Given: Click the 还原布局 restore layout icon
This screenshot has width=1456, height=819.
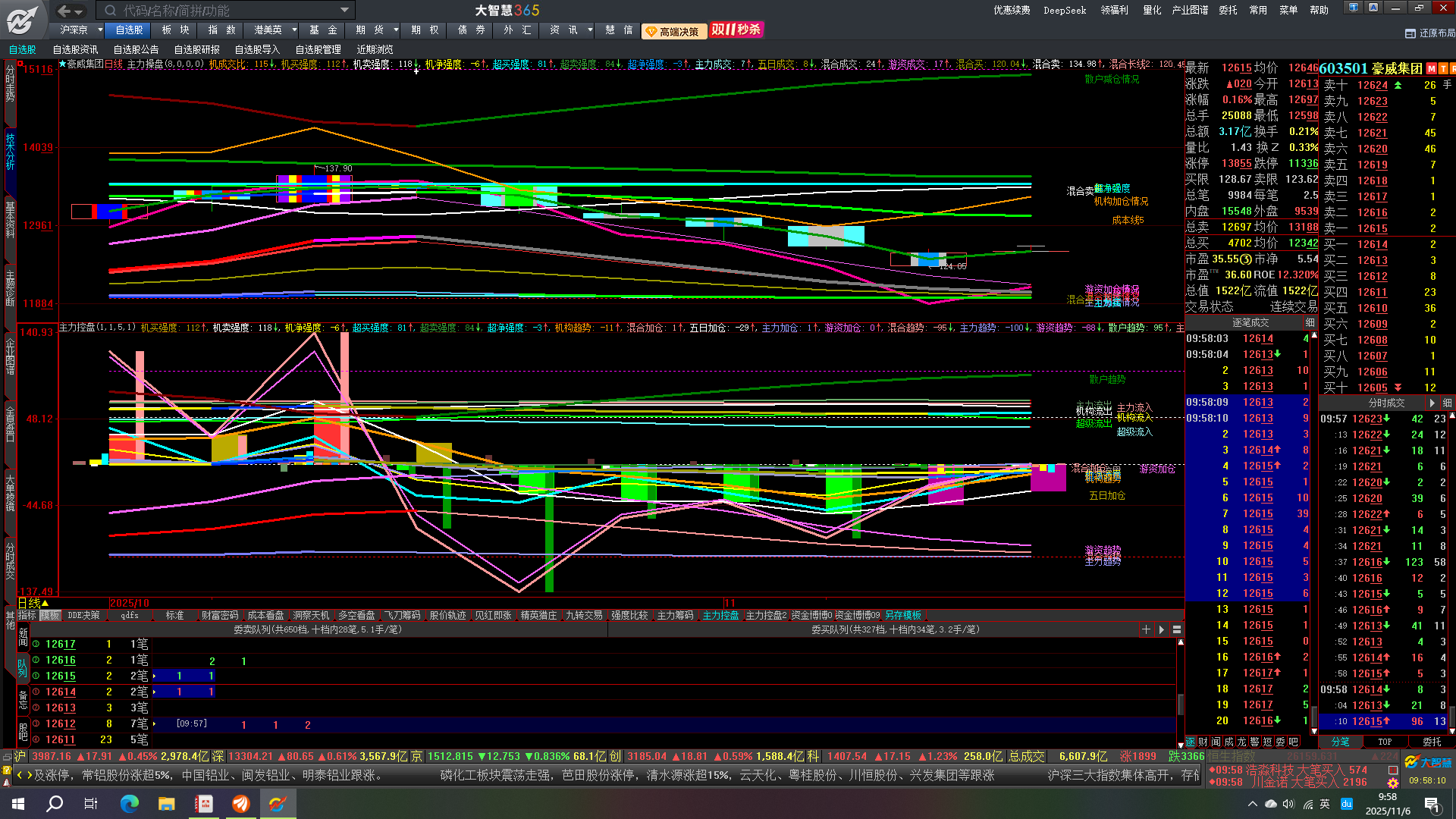Looking at the screenshot, I should pyautogui.click(x=1410, y=33).
